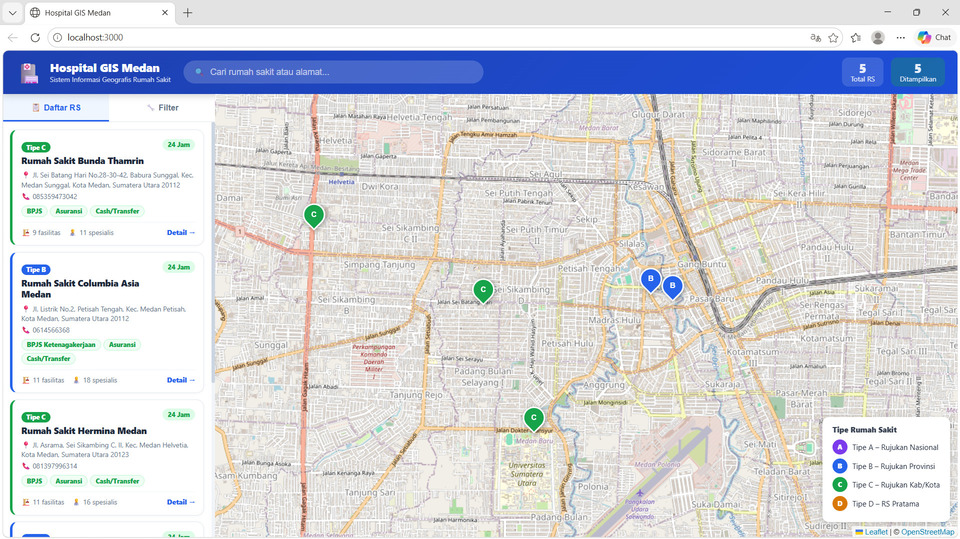
Task: Open Detail for Rumah Sakit Hermina Medan
Action: click(181, 502)
